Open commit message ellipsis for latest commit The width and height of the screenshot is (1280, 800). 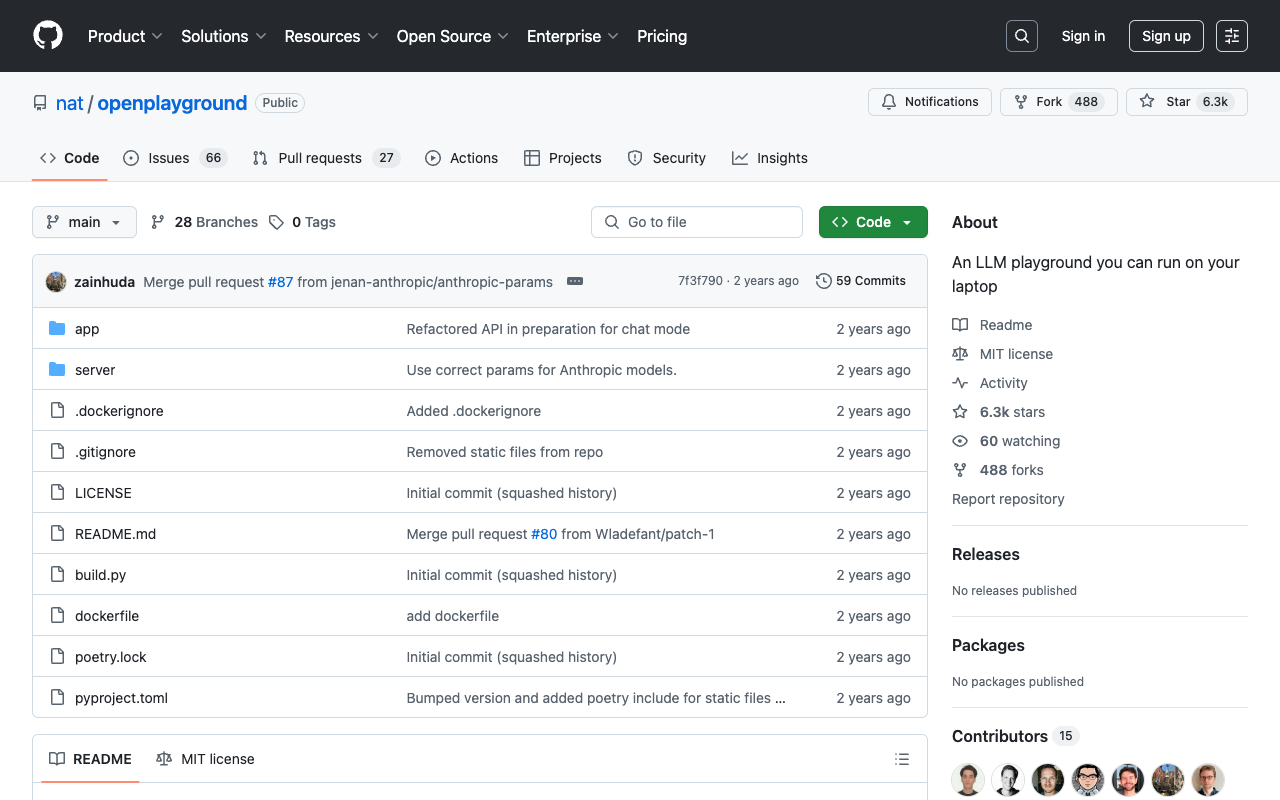(575, 282)
